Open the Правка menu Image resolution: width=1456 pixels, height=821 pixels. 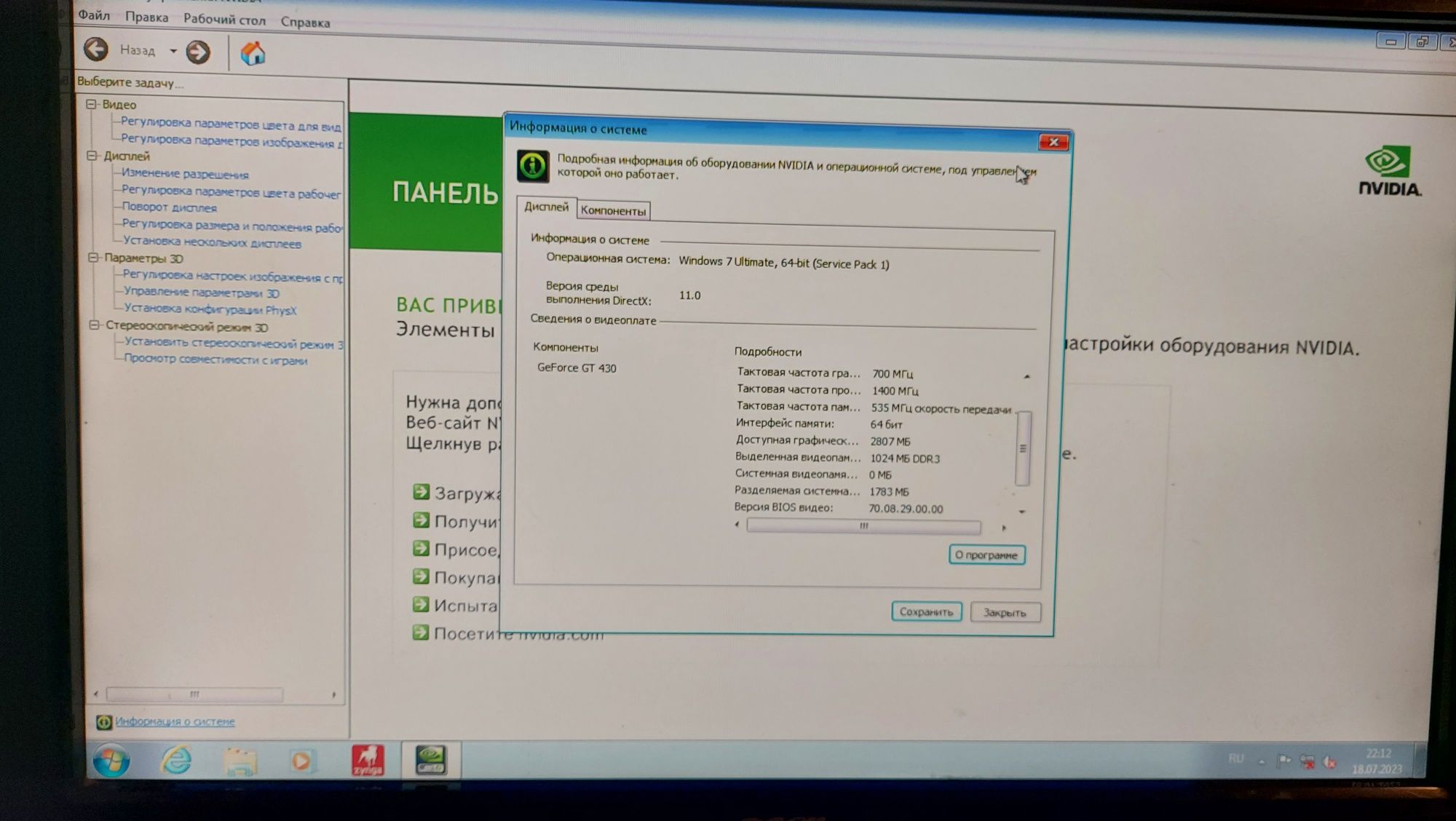tap(146, 17)
